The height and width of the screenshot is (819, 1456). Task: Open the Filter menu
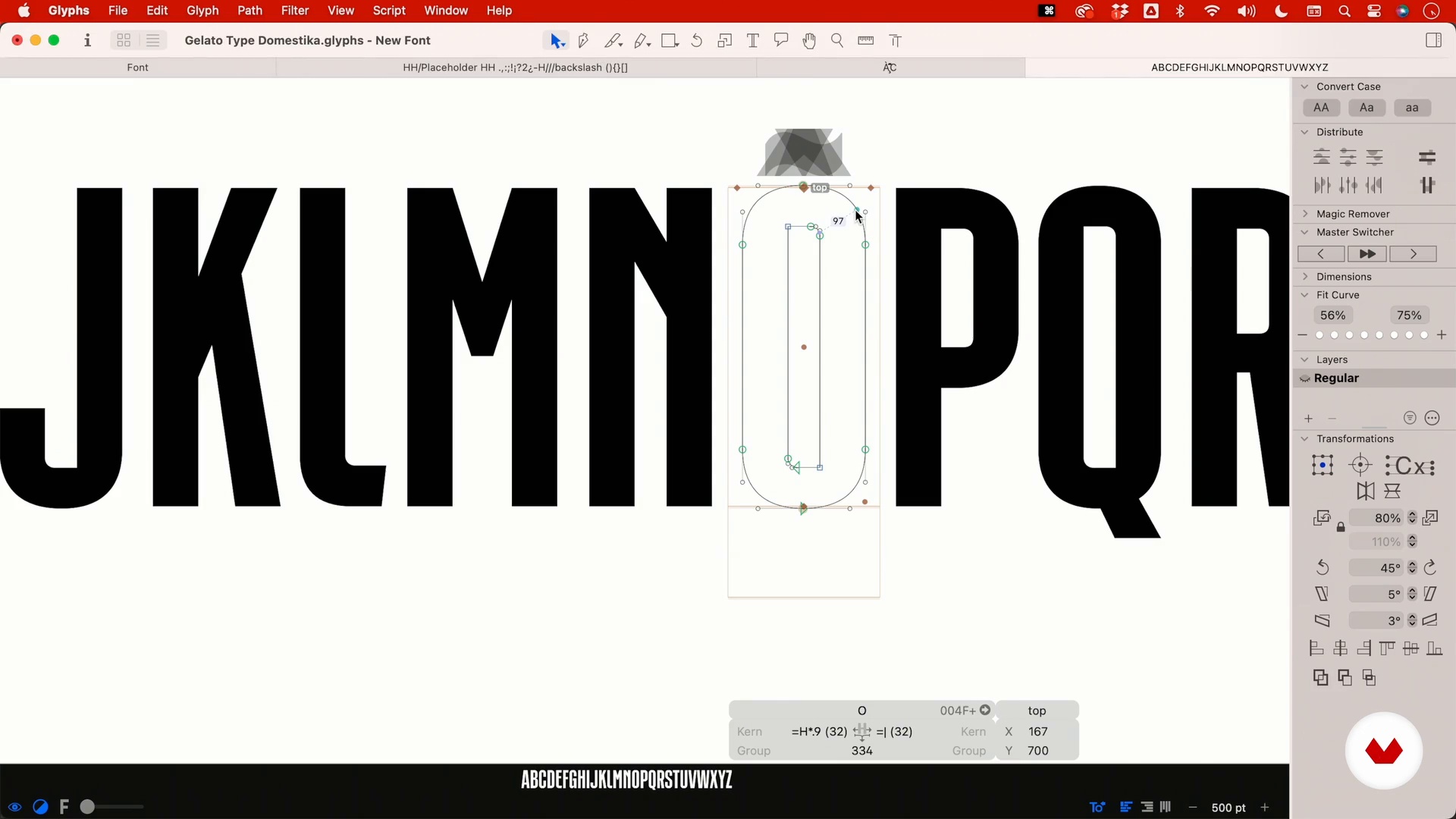[x=295, y=11]
